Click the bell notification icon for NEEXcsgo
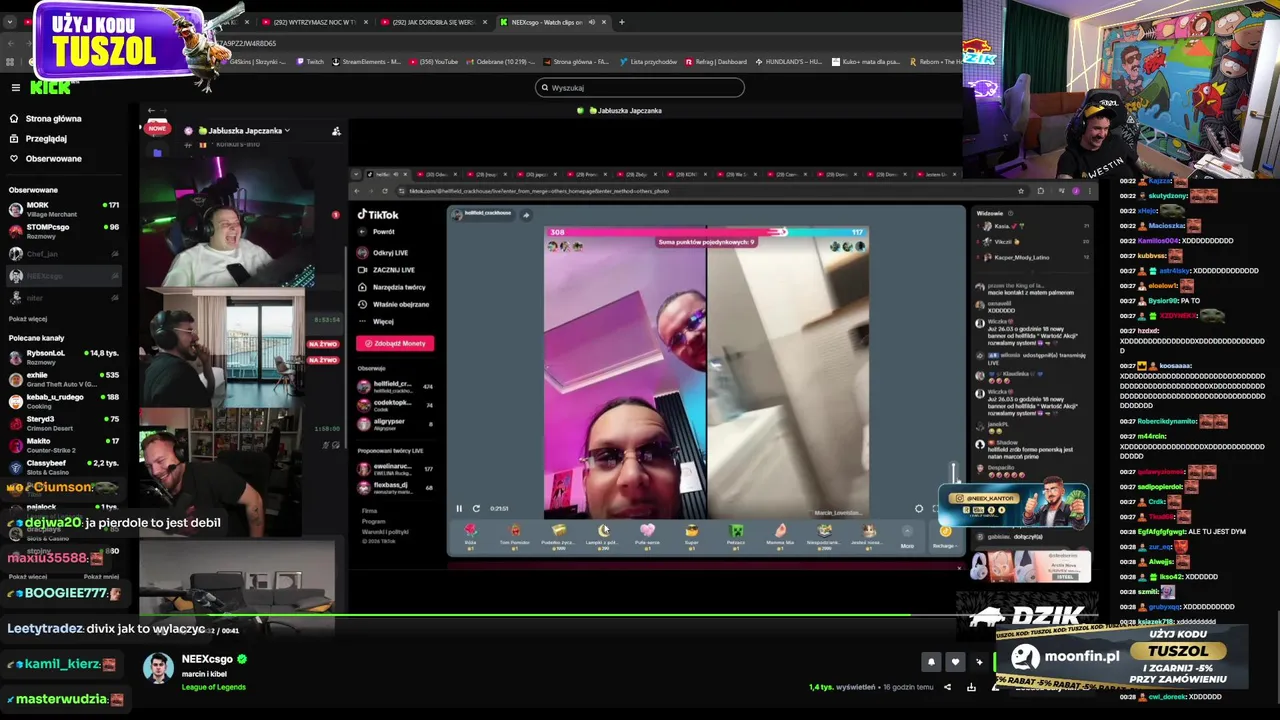The image size is (1280, 720). pos(931,661)
